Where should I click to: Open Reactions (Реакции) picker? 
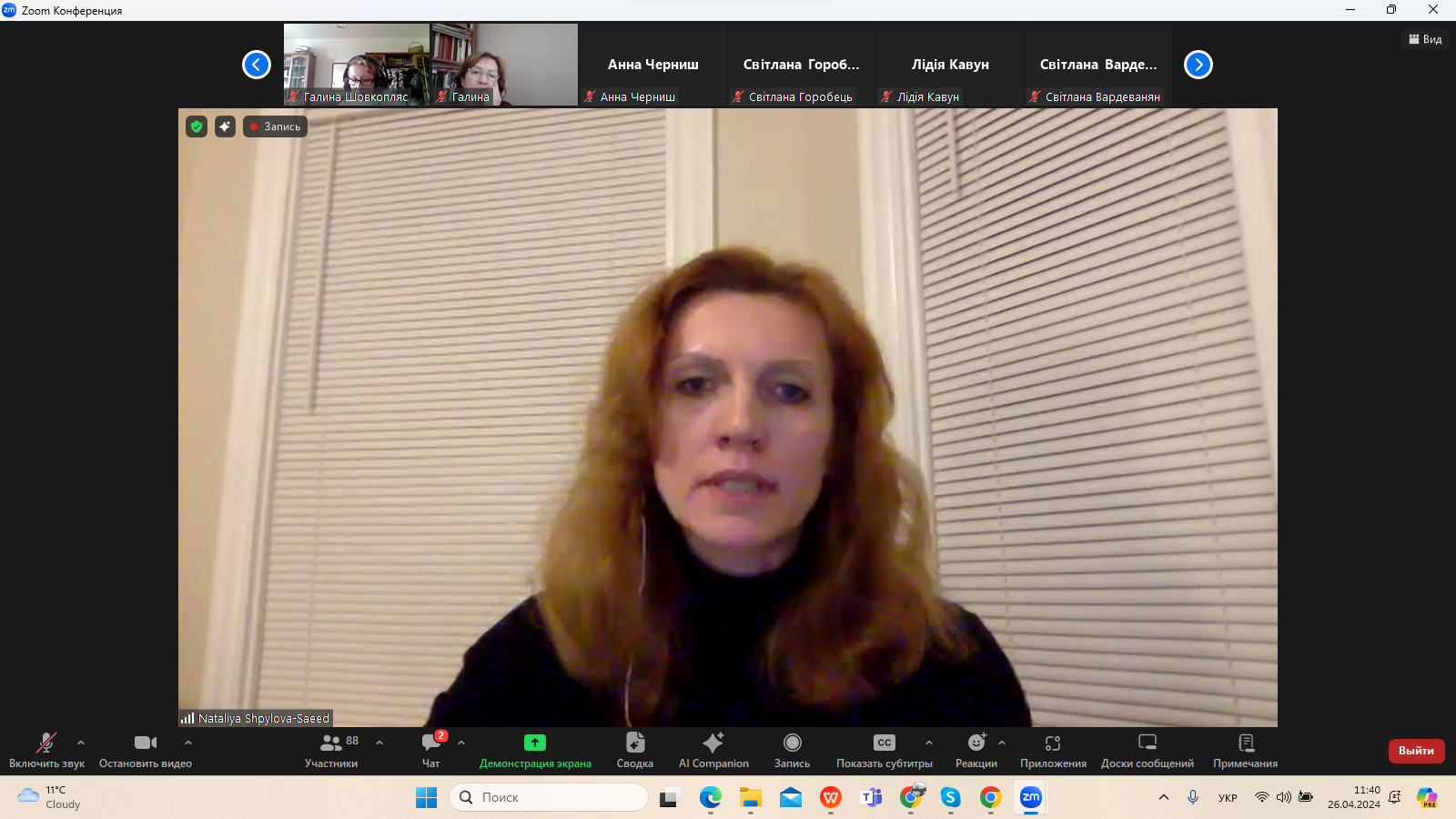tap(976, 750)
